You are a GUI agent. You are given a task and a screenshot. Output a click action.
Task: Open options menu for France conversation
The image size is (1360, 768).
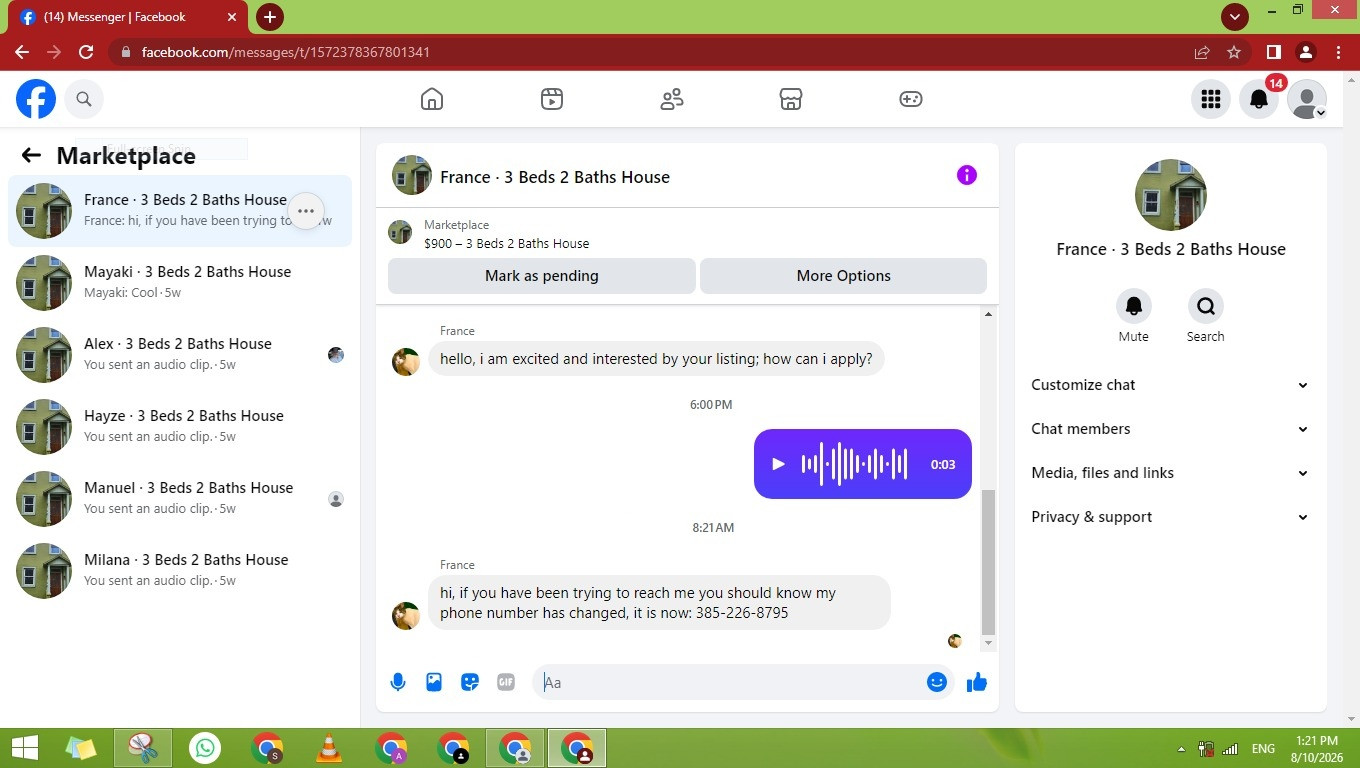306,211
